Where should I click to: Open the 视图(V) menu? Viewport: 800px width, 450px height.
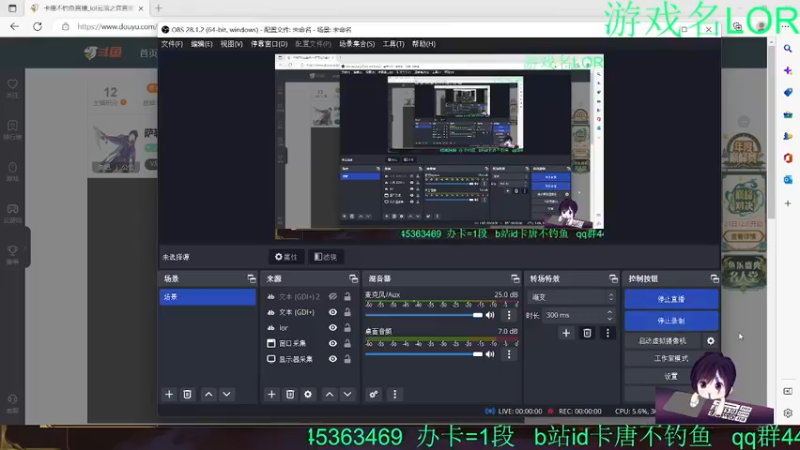click(231, 44)
